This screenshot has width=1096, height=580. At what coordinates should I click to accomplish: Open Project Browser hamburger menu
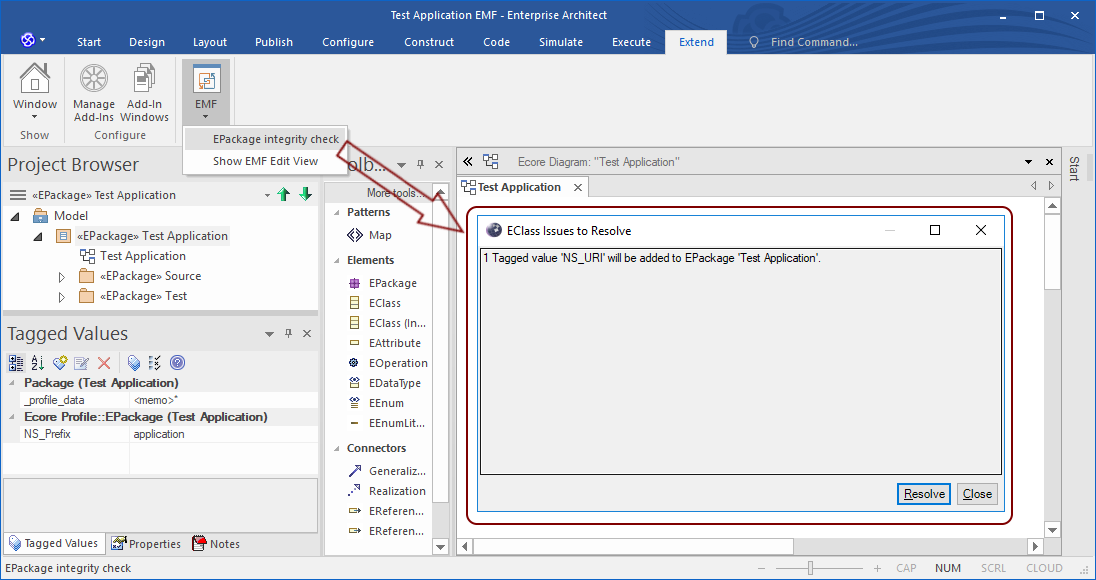point(18,195)
